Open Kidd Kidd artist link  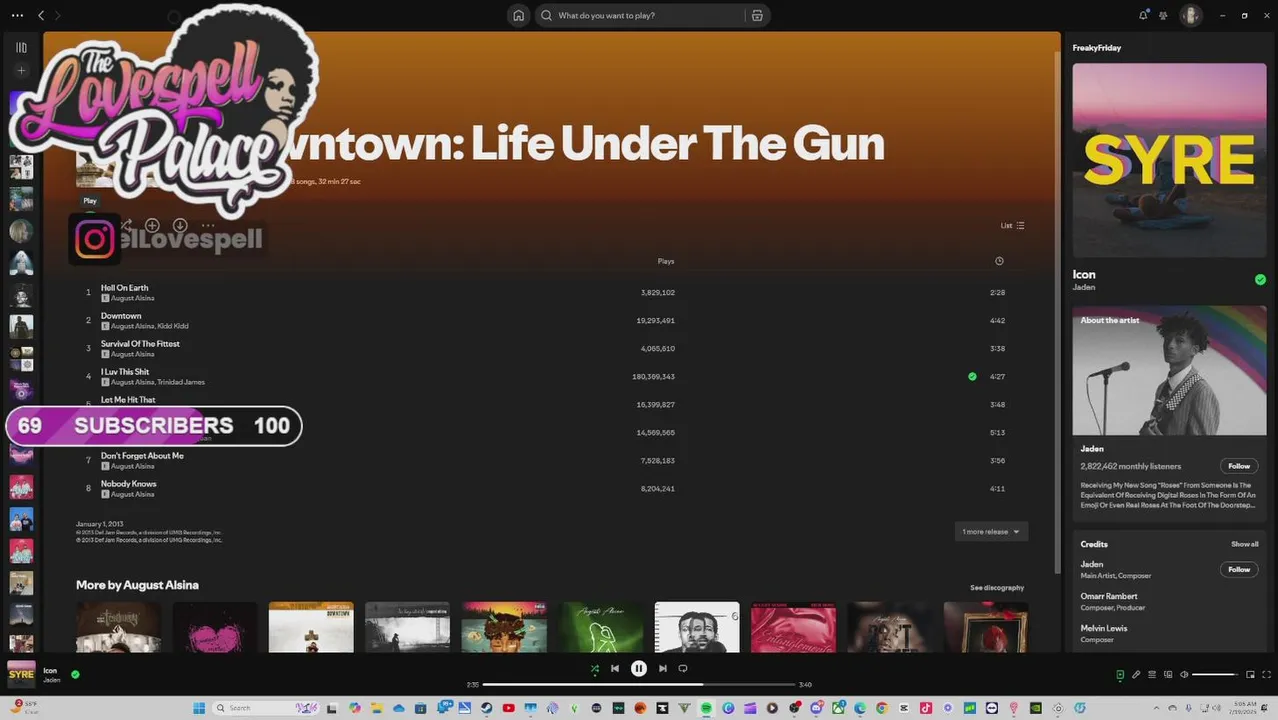173,326
